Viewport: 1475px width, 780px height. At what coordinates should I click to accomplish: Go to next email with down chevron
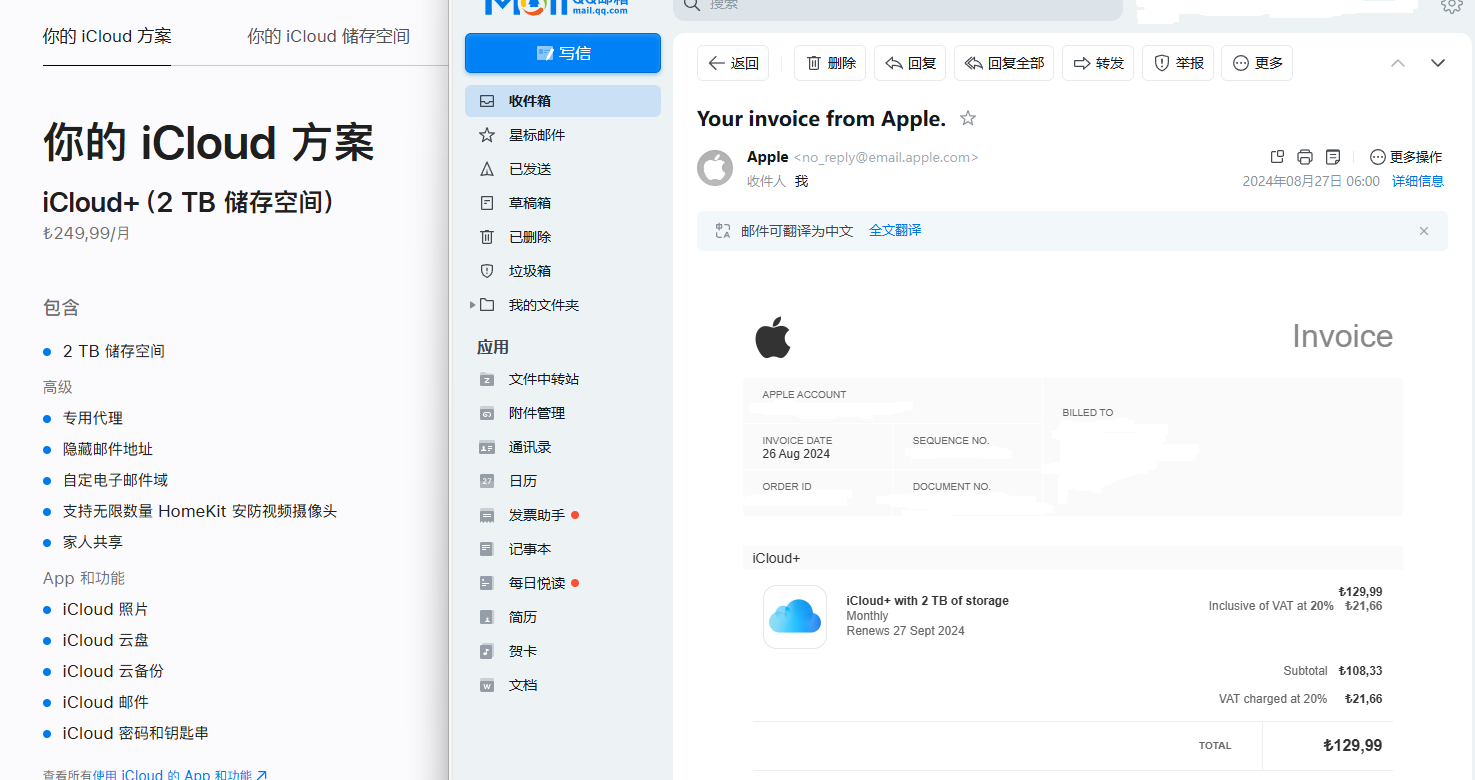coord(1438,63)
